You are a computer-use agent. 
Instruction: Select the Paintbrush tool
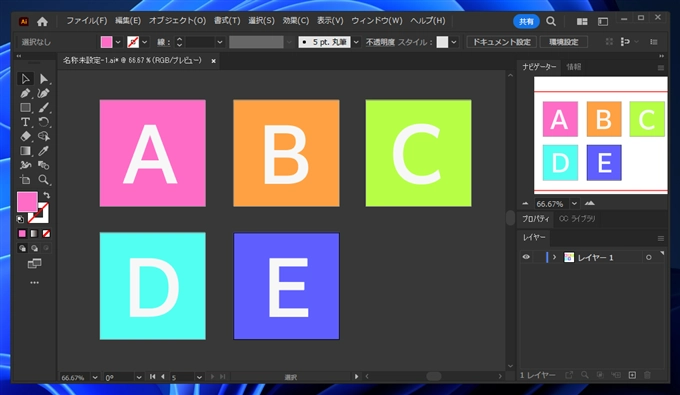coord(43,108)
